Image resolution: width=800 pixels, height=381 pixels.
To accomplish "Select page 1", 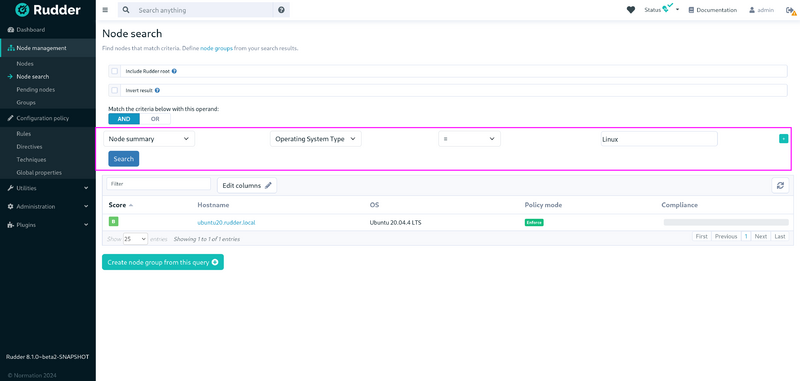I will click(745, 237).
